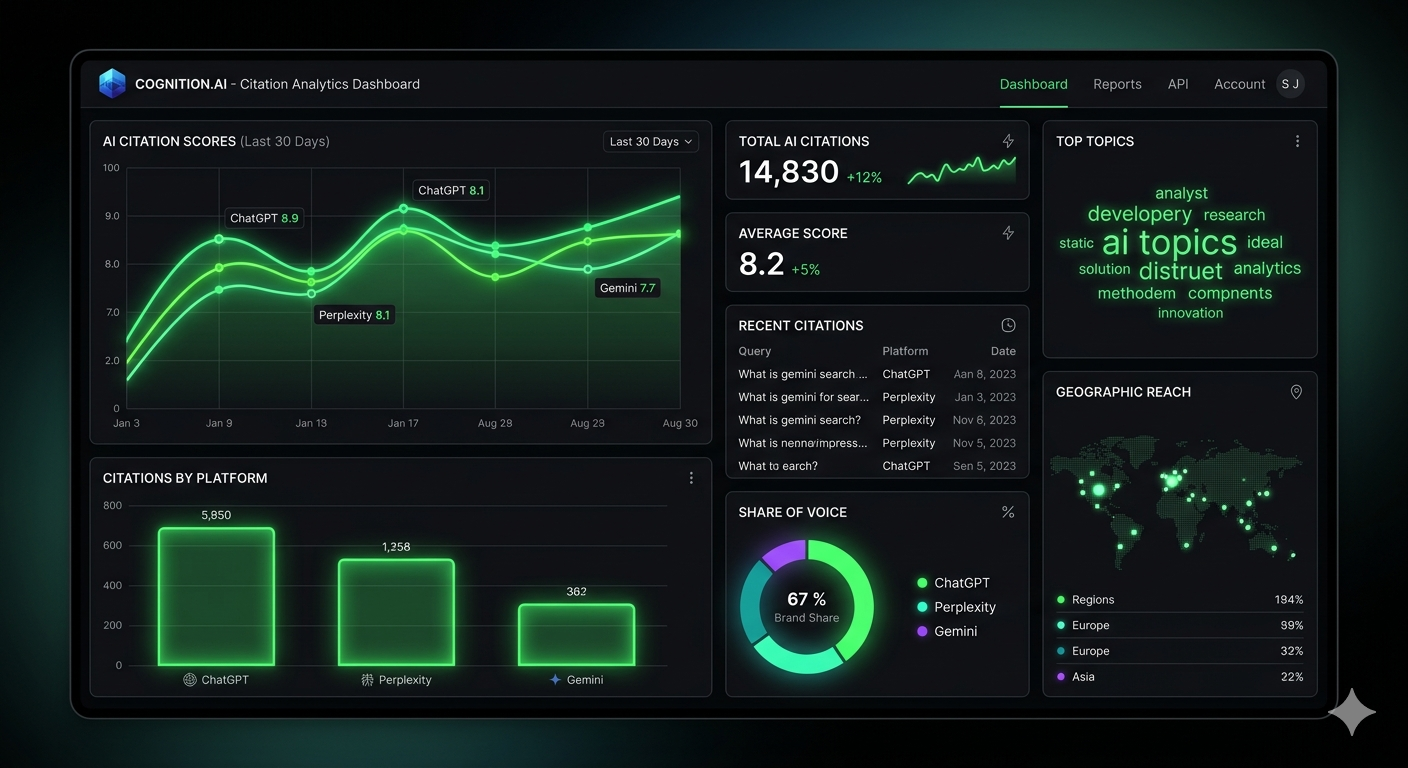Click the 'solution' word in the cloud
1408x768 pixels.
coord(1104,269)
